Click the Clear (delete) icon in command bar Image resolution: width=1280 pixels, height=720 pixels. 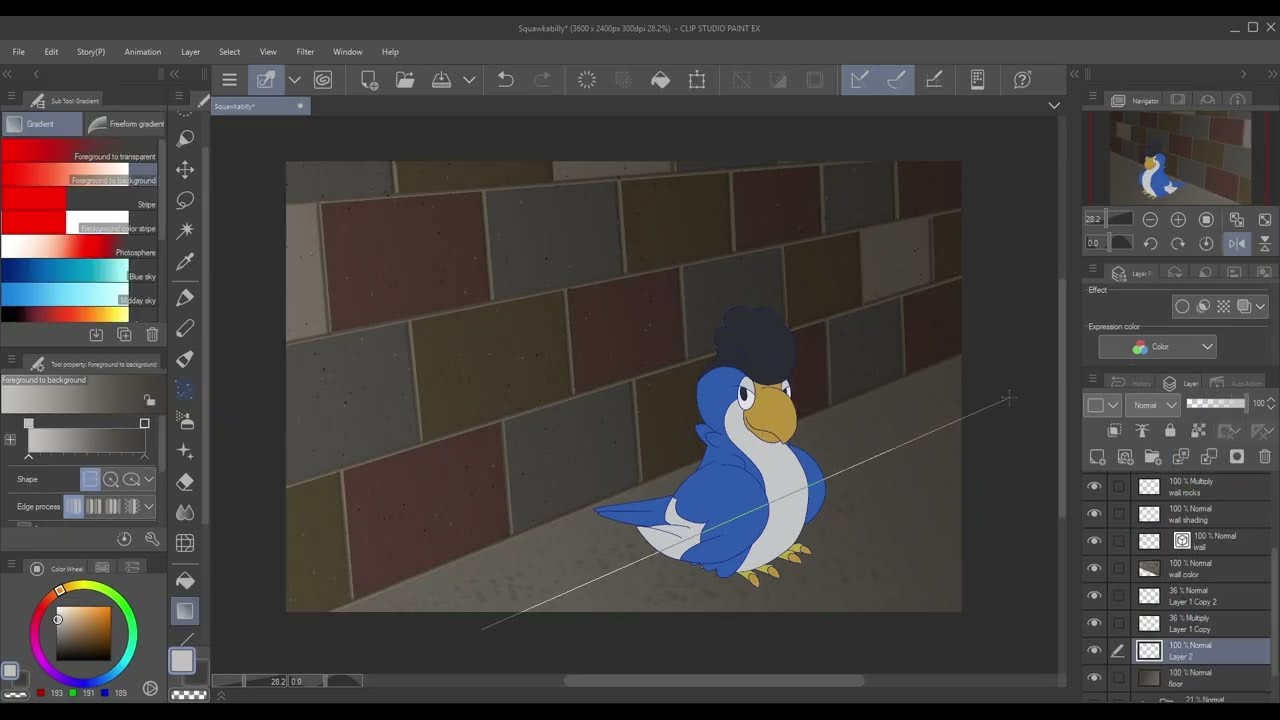click(587, 80)
